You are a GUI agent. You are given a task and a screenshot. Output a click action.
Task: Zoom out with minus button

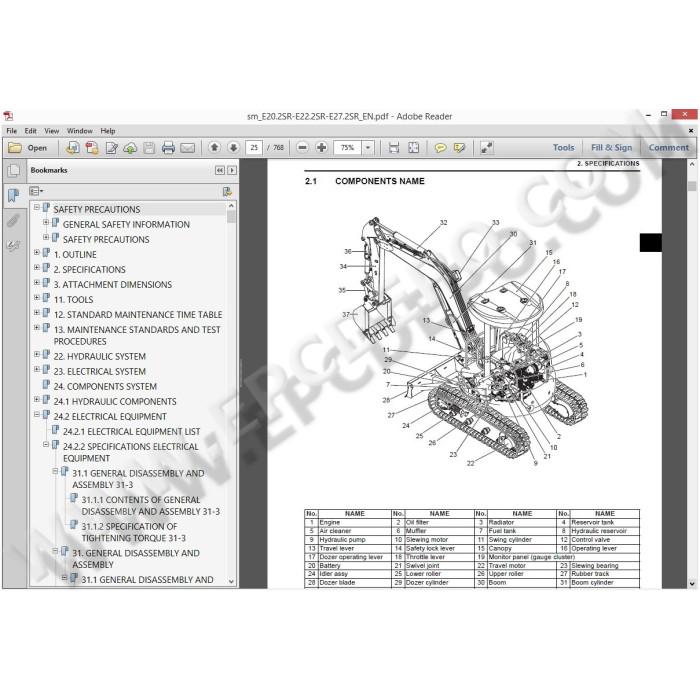(302, 147)
